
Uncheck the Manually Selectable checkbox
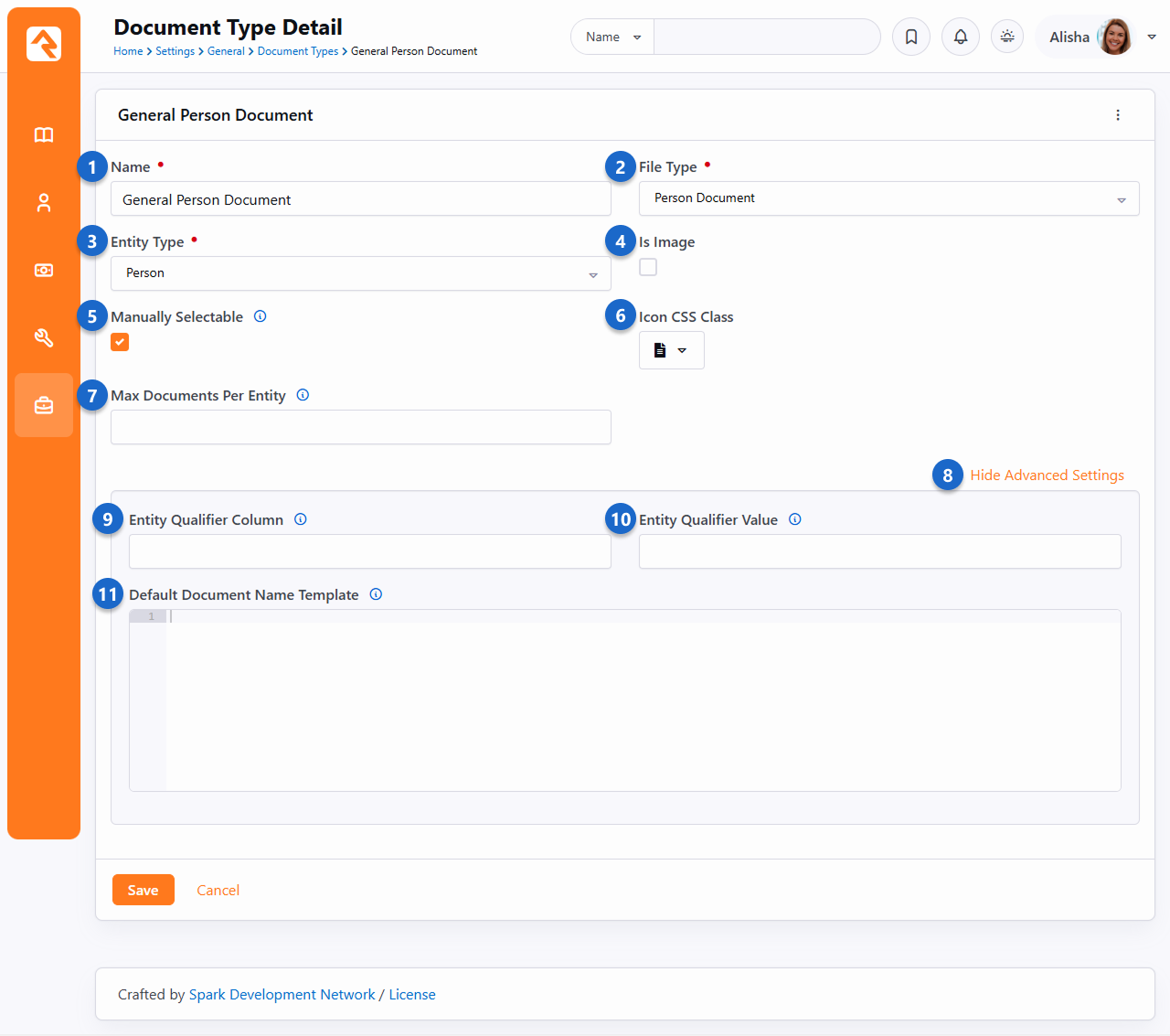click(120, 342)
